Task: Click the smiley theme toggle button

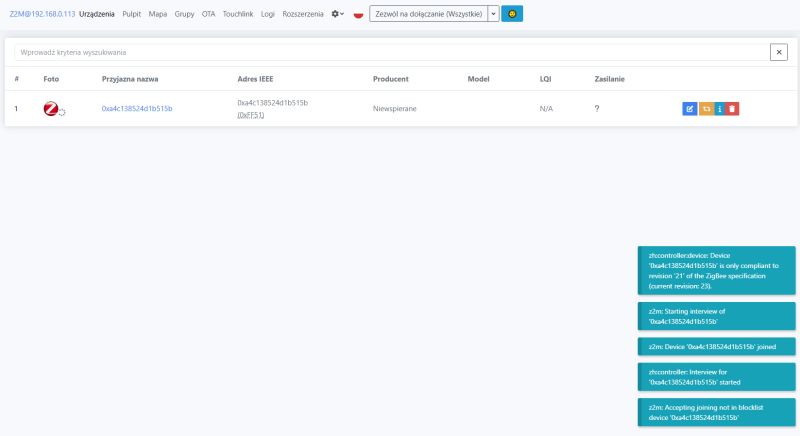Action: (x=512, y=14)
